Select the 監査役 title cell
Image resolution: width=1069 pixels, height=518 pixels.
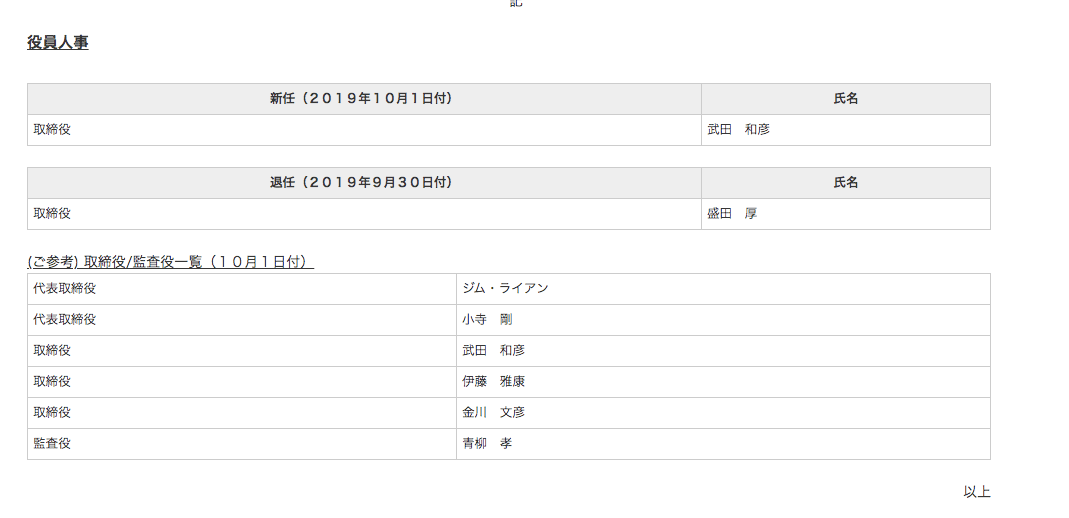point(52,444)
